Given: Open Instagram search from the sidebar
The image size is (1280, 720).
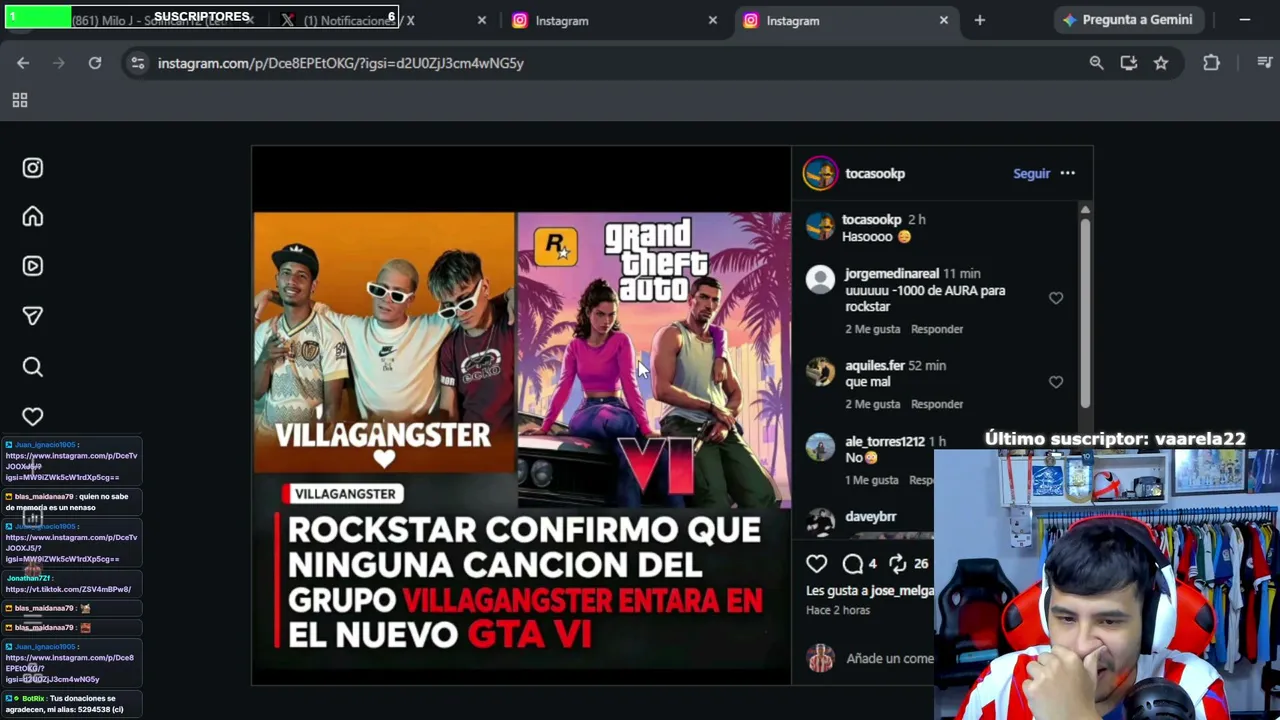Looking at the screenshot, I should [33, 367].
